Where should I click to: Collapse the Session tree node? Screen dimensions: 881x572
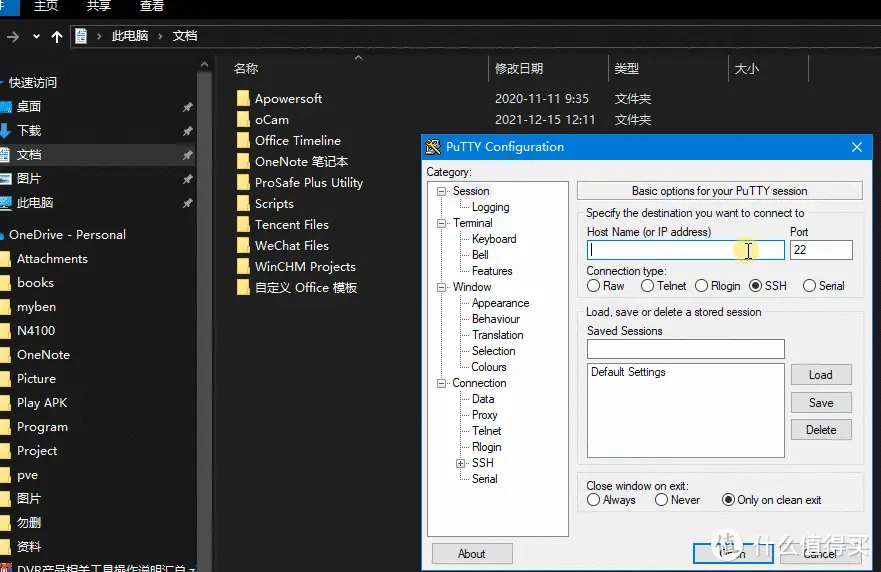pos(442,191)
